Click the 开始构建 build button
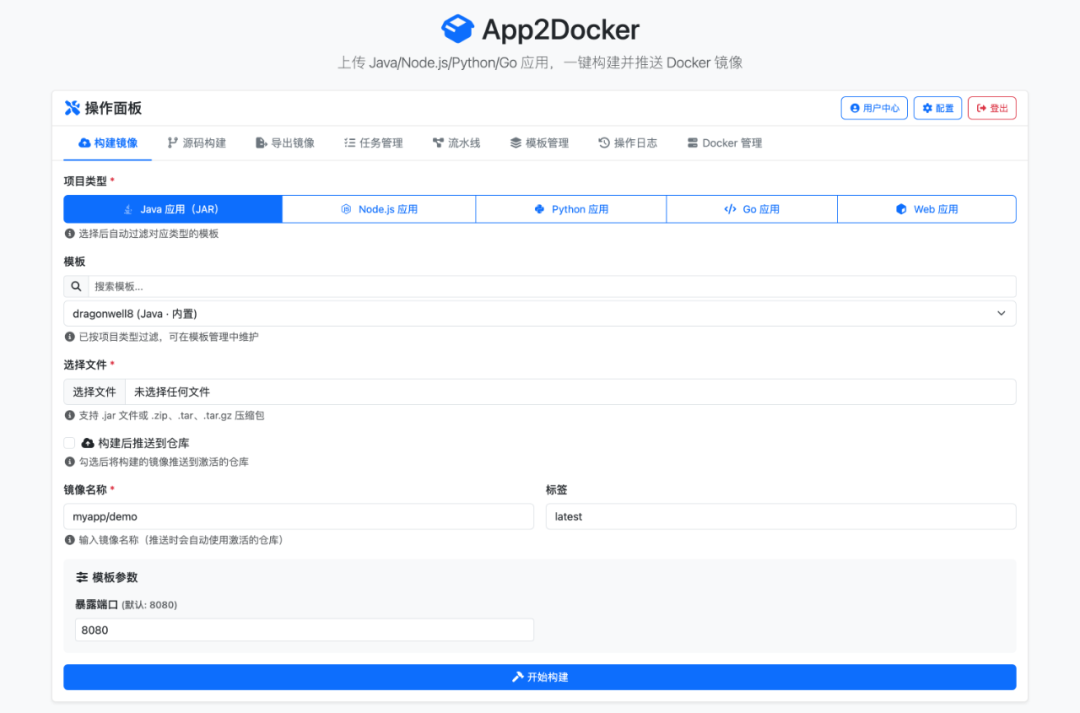Screen dimensions: 1080x713 (540, 677)
